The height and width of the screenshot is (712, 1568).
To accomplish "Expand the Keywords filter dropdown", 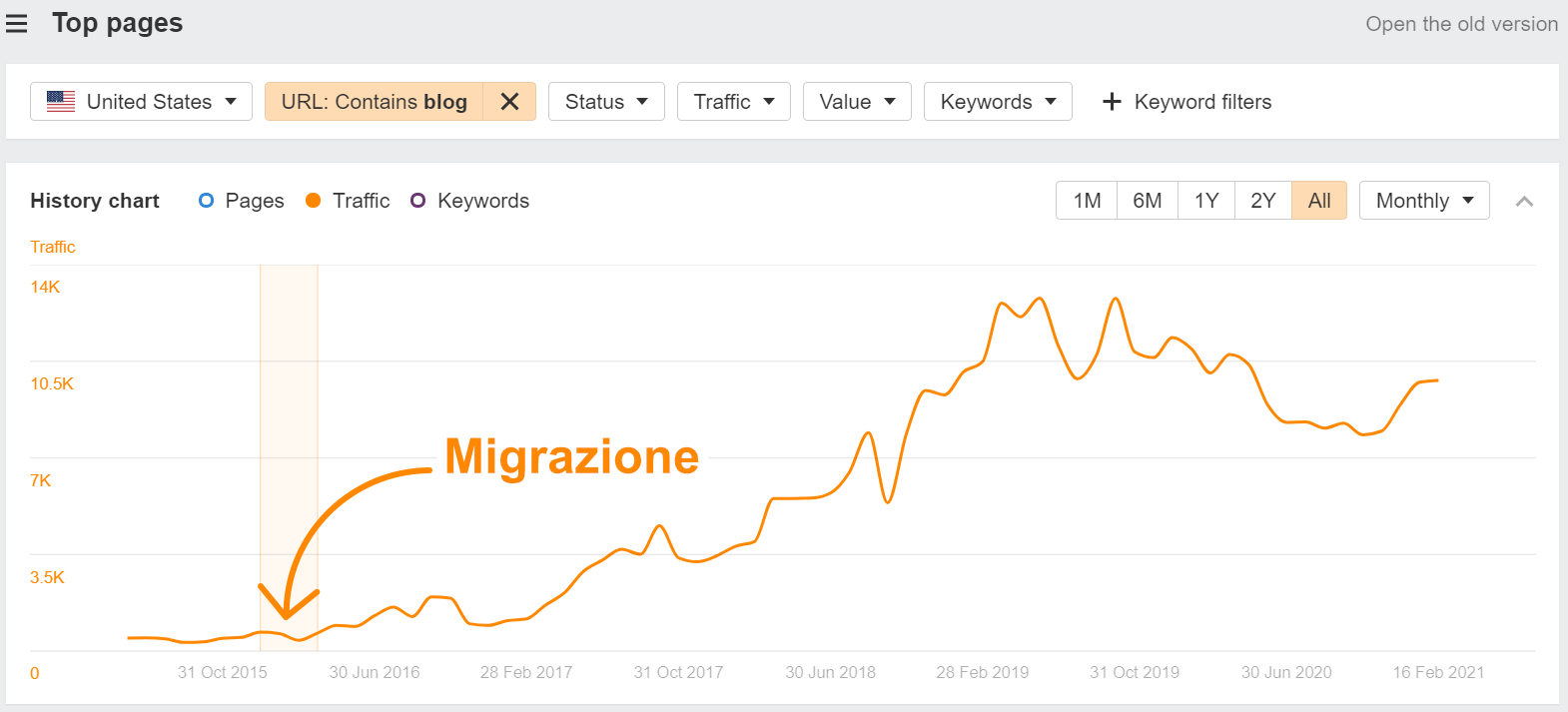I will click(x=997, y=102).
